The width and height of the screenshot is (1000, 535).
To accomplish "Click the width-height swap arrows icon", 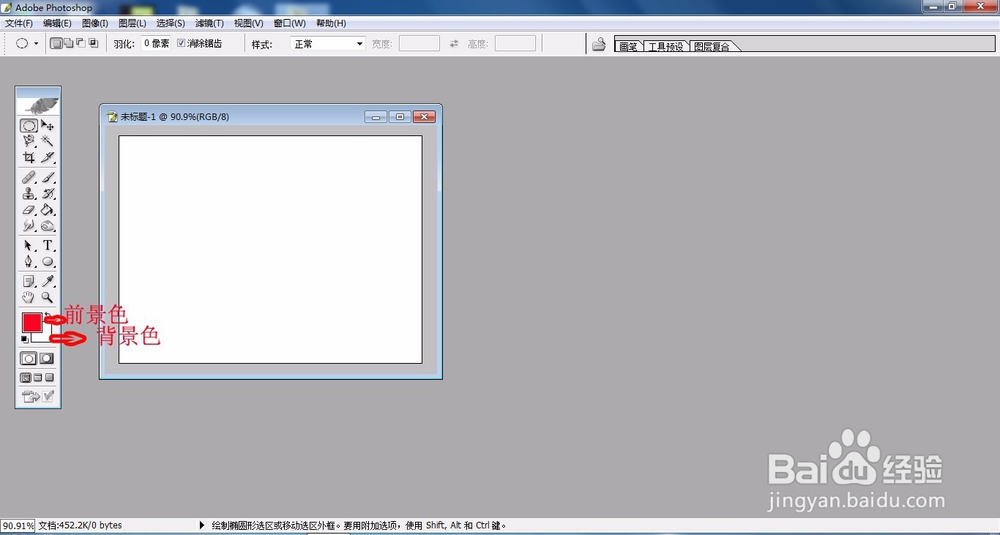I will coord(454,44).
